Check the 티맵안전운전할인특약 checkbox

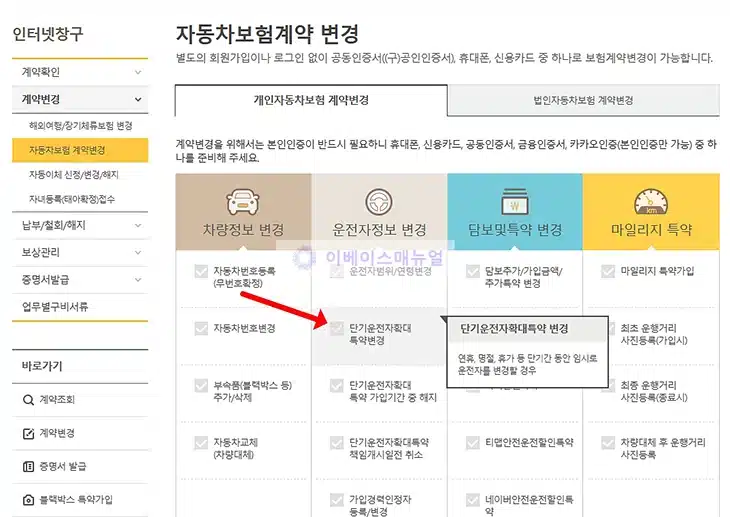coord(473,442)
